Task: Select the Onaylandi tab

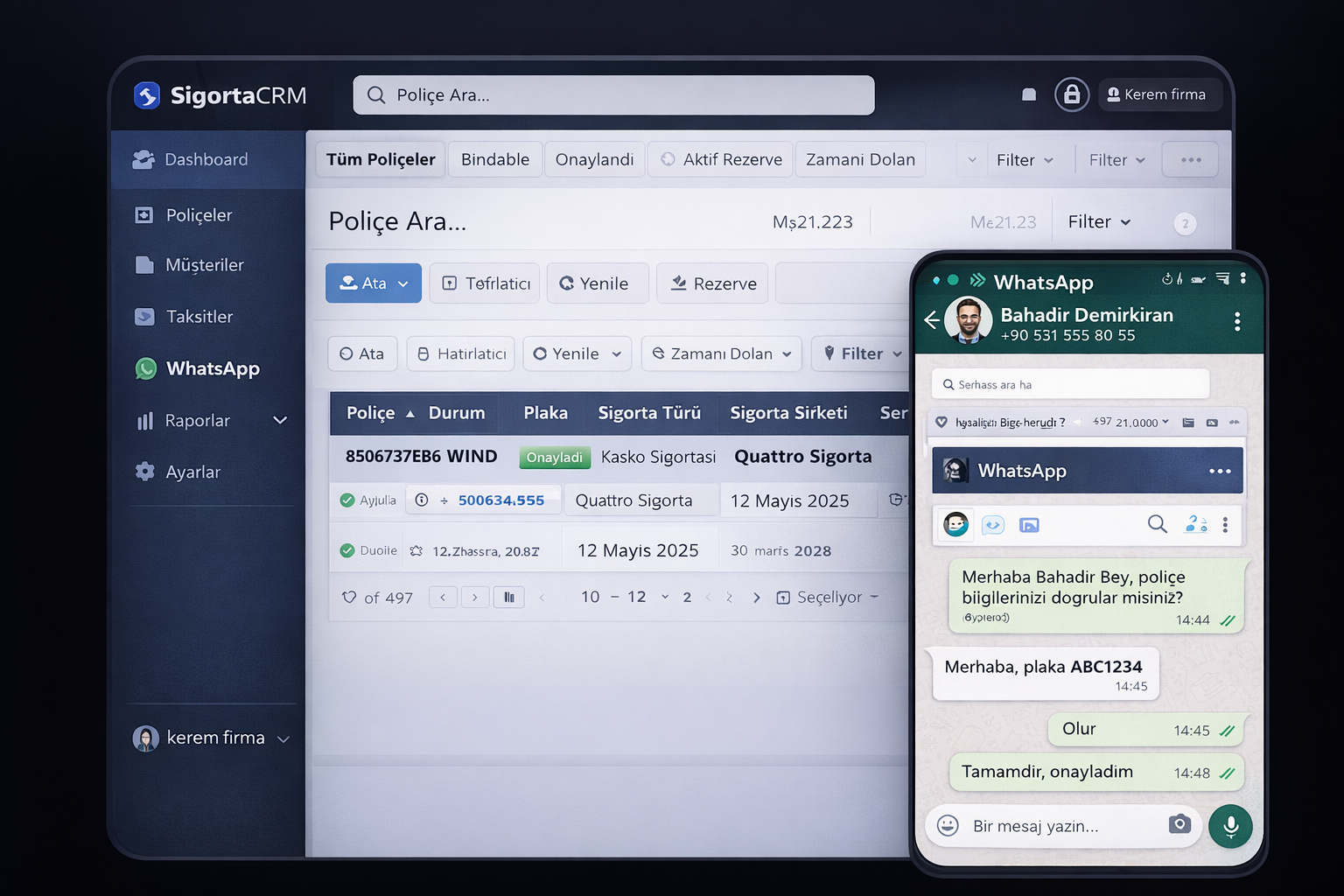Action: (594, 159)
